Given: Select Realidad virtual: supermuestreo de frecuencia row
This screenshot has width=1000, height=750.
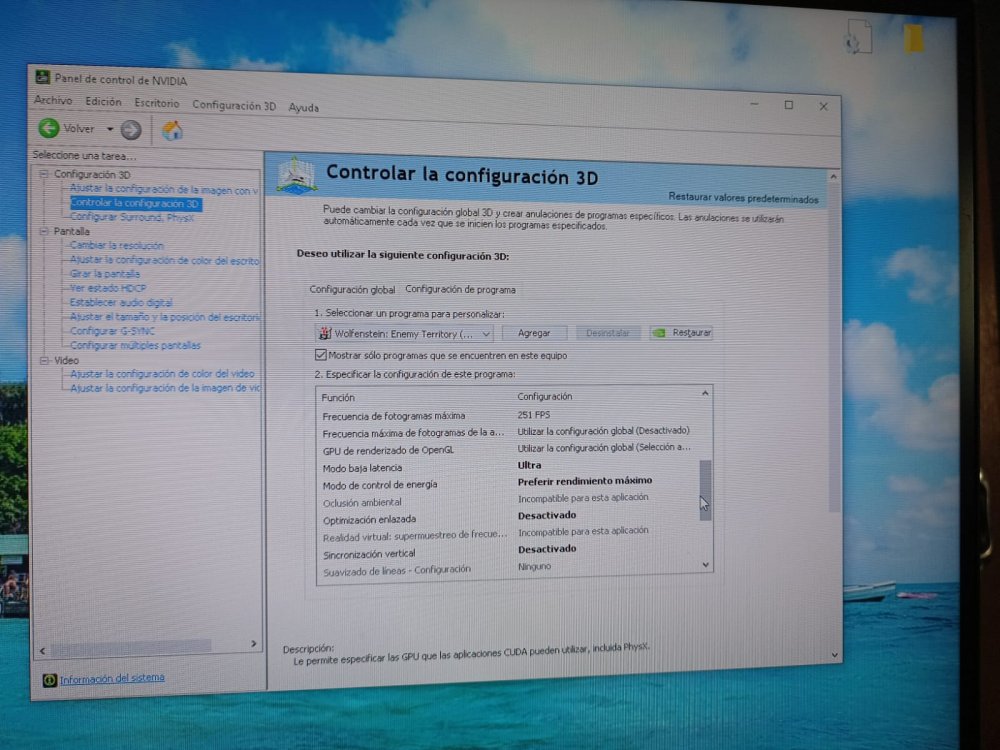Looking at the screenshot, I should pyautogui.click(x=508, y=534).
